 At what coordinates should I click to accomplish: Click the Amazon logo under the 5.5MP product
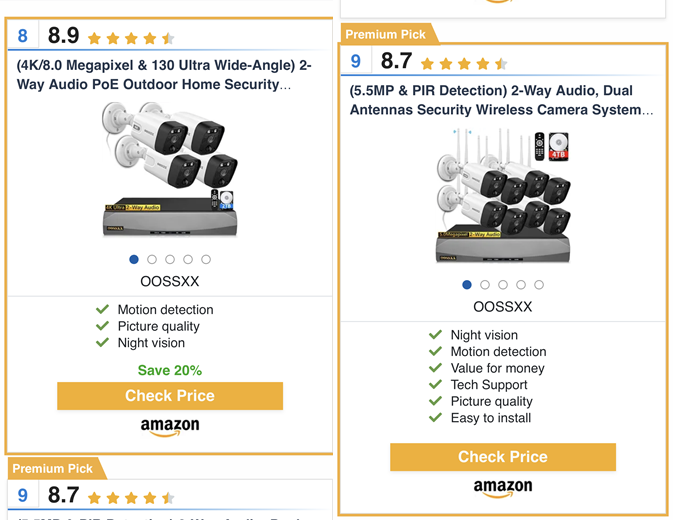(x=503, y=488)
